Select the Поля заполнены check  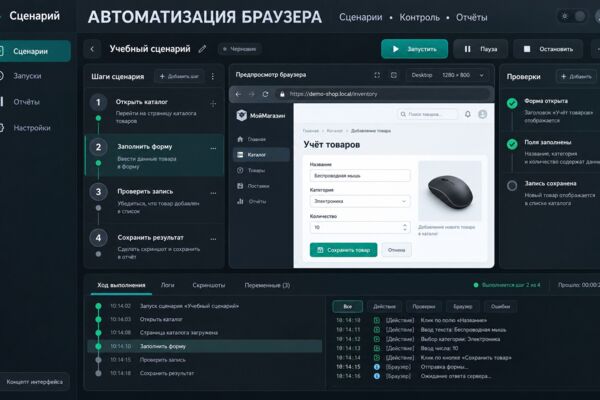click(551, 152)
